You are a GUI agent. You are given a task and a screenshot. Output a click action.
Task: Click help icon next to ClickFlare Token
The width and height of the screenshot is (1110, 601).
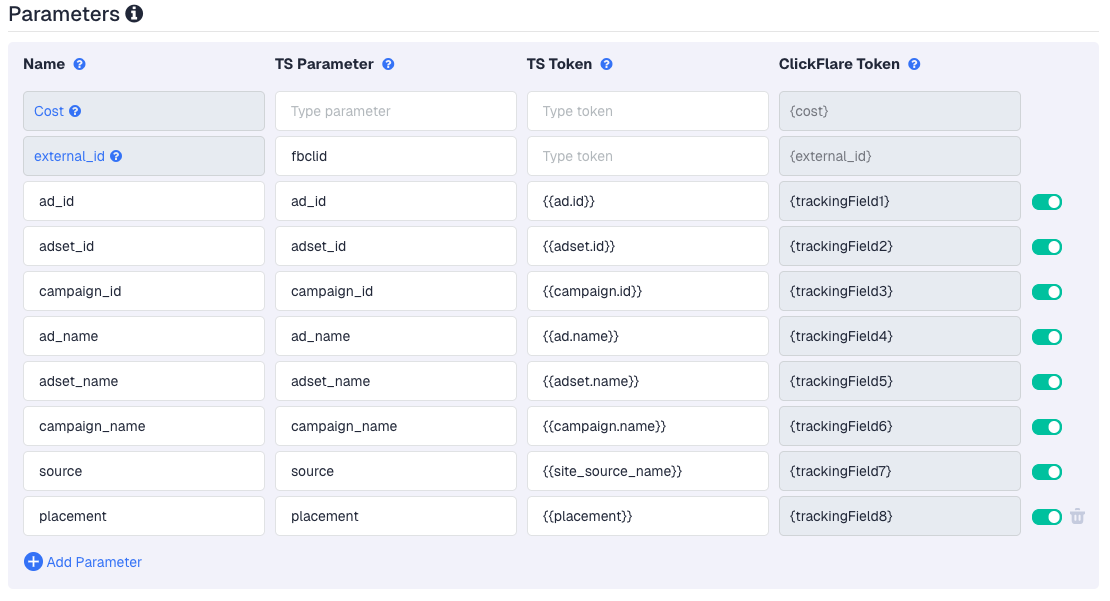(914, 64)
